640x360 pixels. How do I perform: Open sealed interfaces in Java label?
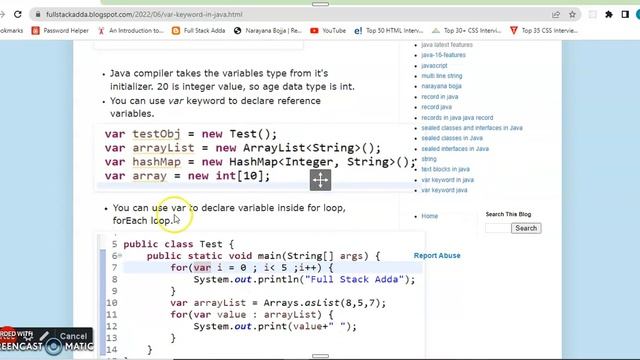455,149
